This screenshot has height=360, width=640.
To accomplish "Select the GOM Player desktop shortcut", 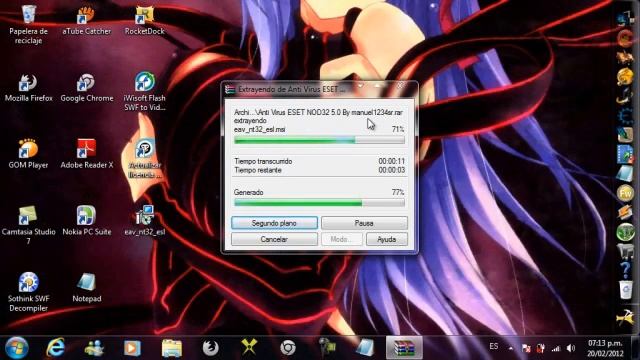I will click(x=28, y=154).
